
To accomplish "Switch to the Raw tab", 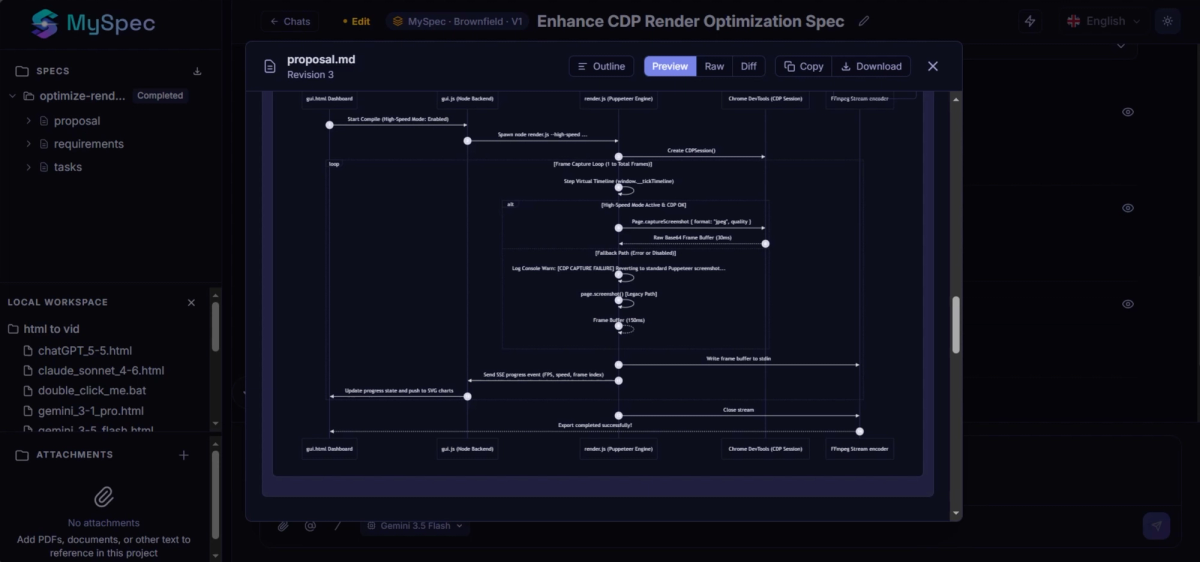I will point(714,66).
